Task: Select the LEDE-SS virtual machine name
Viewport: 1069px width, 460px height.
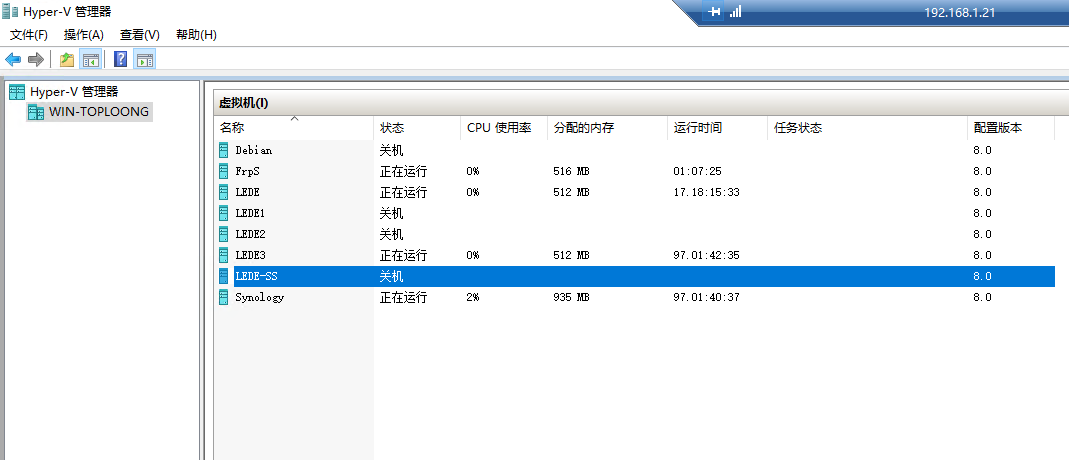Action: (256, 277)
